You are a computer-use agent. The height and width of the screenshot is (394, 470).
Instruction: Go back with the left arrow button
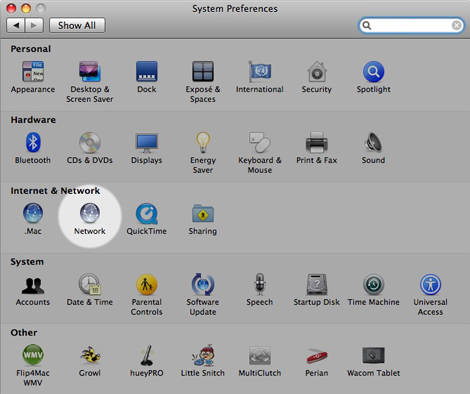[x=16, y=25]
